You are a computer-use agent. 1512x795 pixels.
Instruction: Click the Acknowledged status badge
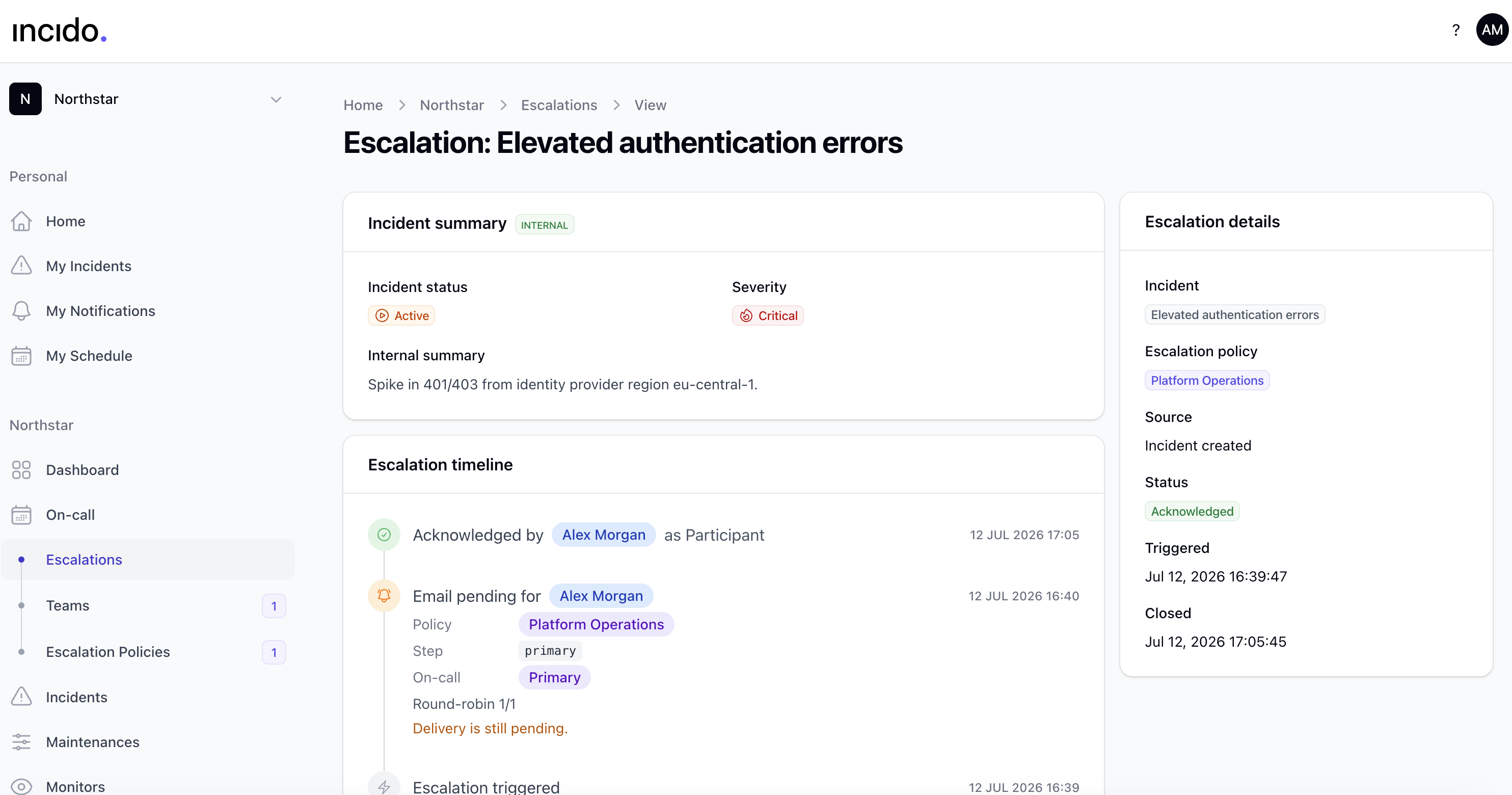1192,512
